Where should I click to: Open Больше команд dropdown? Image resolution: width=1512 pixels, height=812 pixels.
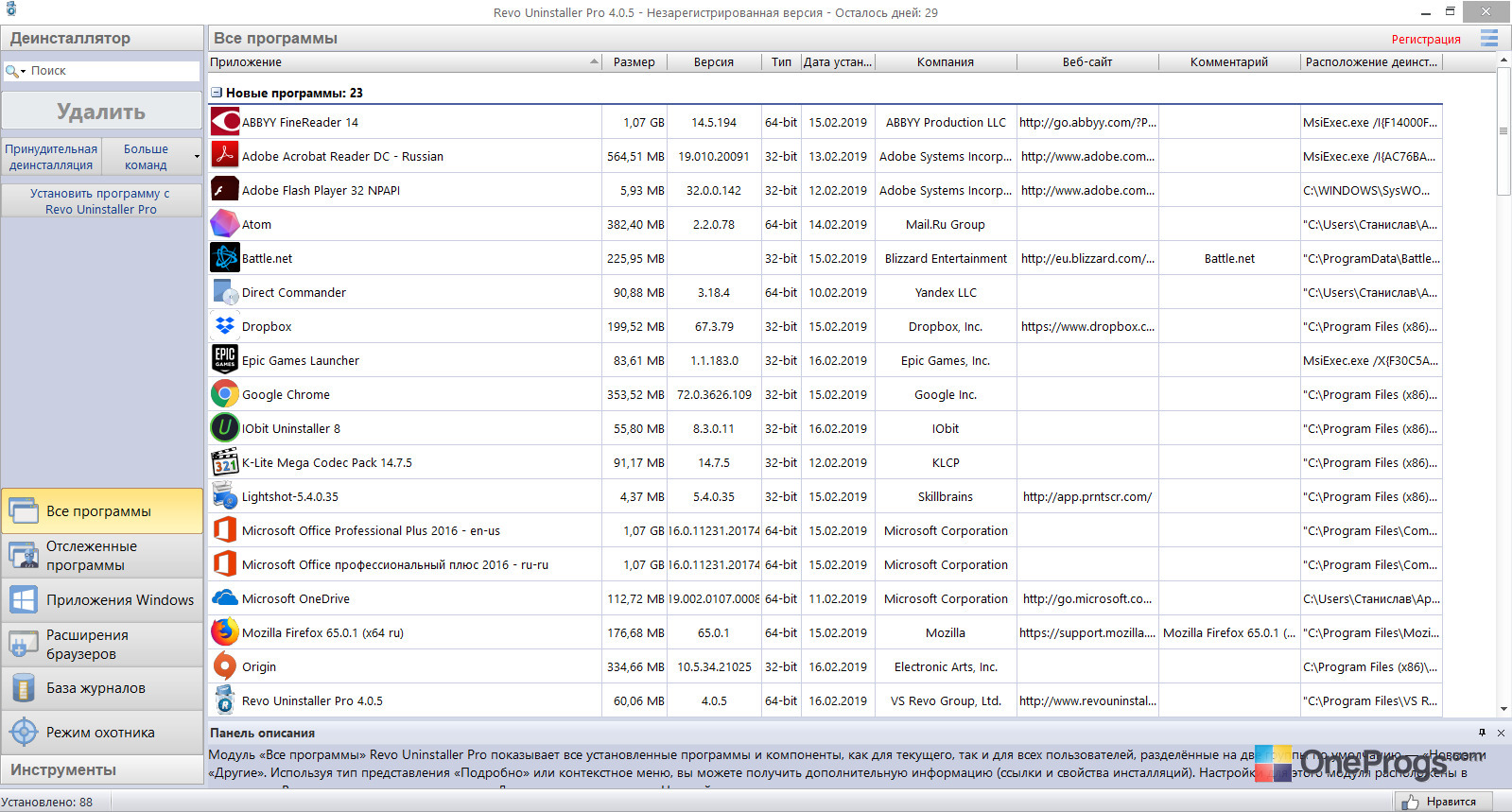coord(151,157)
